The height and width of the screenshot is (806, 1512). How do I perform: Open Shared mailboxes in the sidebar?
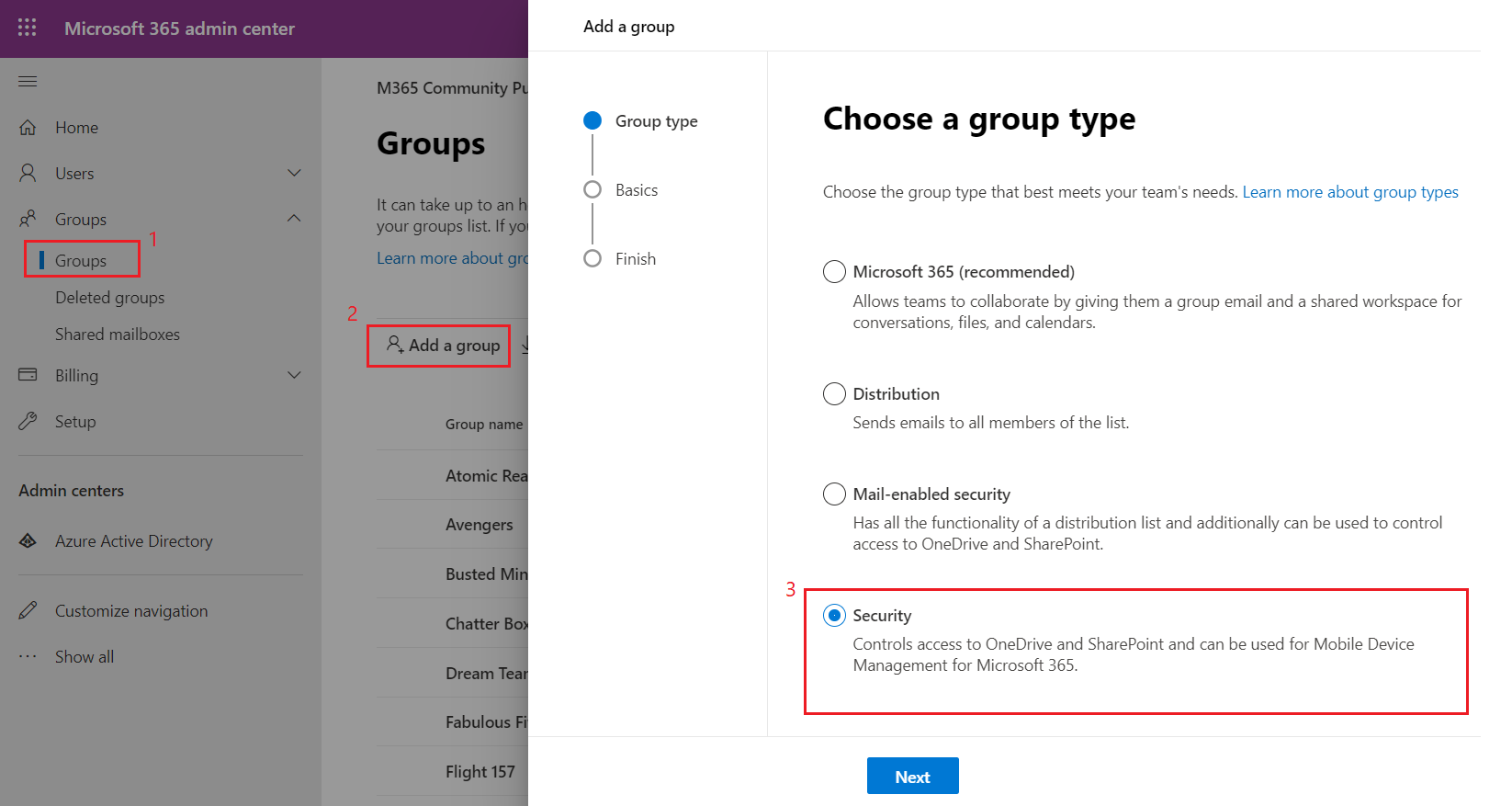(x=117, y=335)
